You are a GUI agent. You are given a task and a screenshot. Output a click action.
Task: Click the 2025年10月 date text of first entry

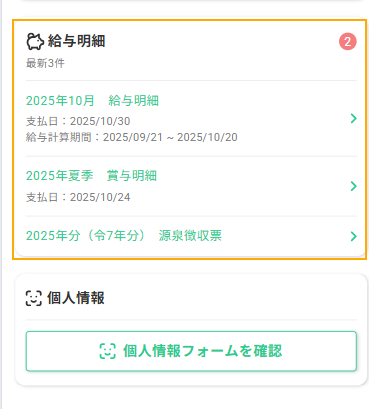pyautogui.click(x=60, y=101)
